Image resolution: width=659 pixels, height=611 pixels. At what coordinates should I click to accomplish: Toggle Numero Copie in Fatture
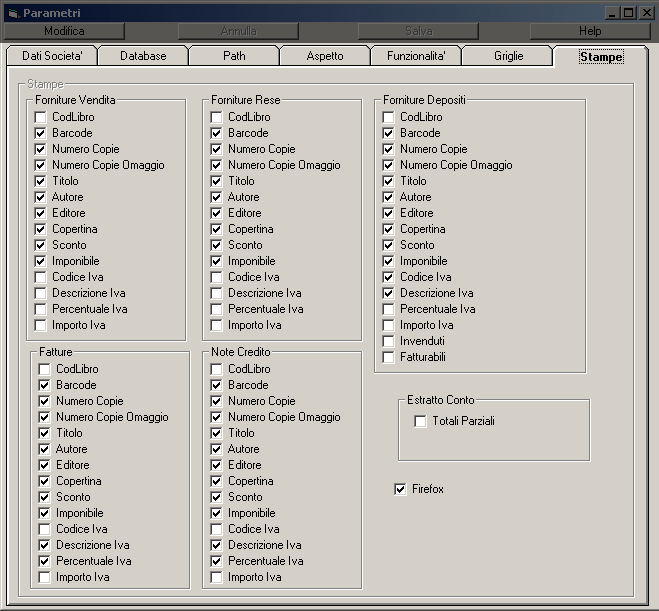(x=44, y=401)
